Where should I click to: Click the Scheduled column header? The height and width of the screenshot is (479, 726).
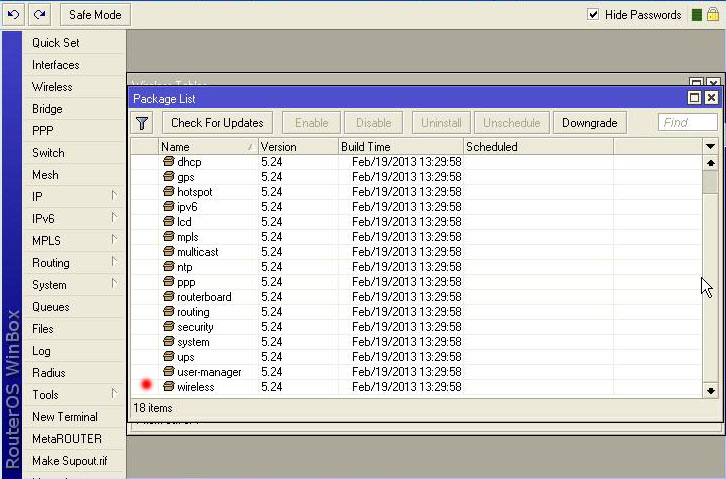click(x=538, y=147)
